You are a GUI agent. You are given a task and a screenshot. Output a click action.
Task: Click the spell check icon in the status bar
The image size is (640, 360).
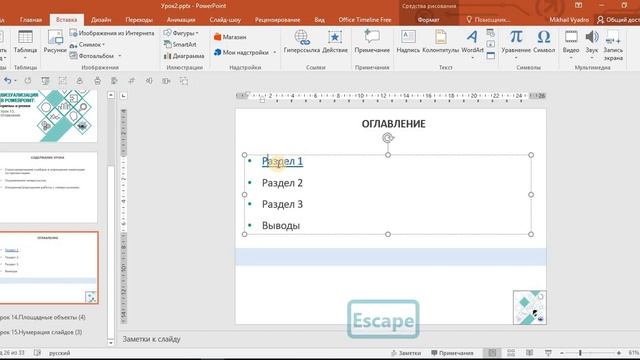click(37, 353)
